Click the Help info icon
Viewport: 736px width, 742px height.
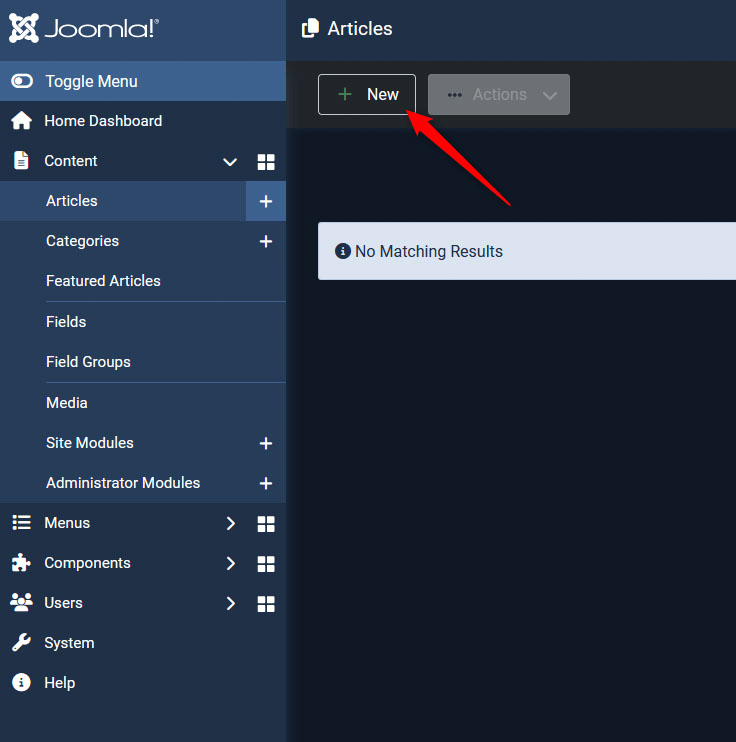[21, 682]
